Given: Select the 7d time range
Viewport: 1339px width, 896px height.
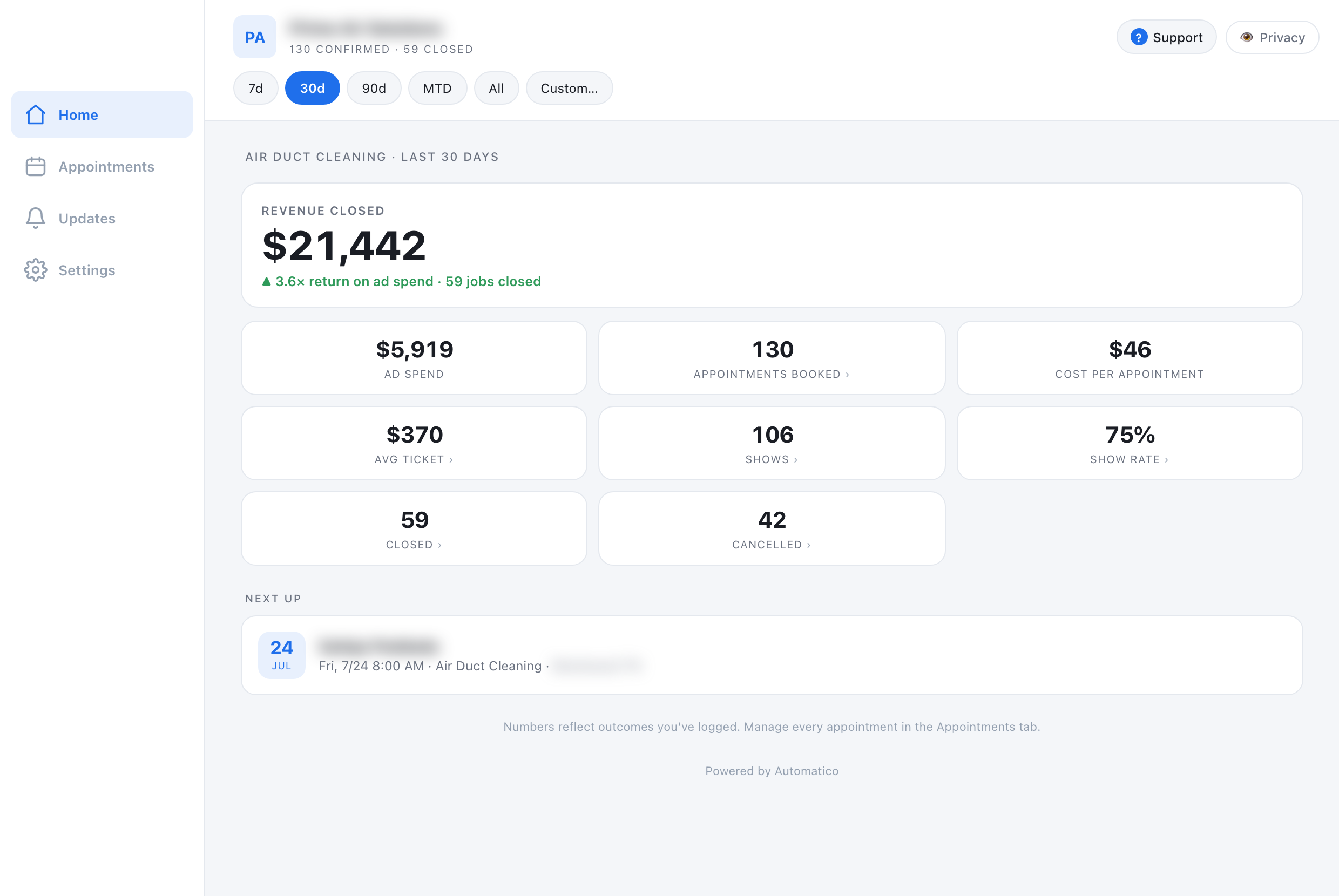Looking at the screenshot, I should [x=255, y=88].
